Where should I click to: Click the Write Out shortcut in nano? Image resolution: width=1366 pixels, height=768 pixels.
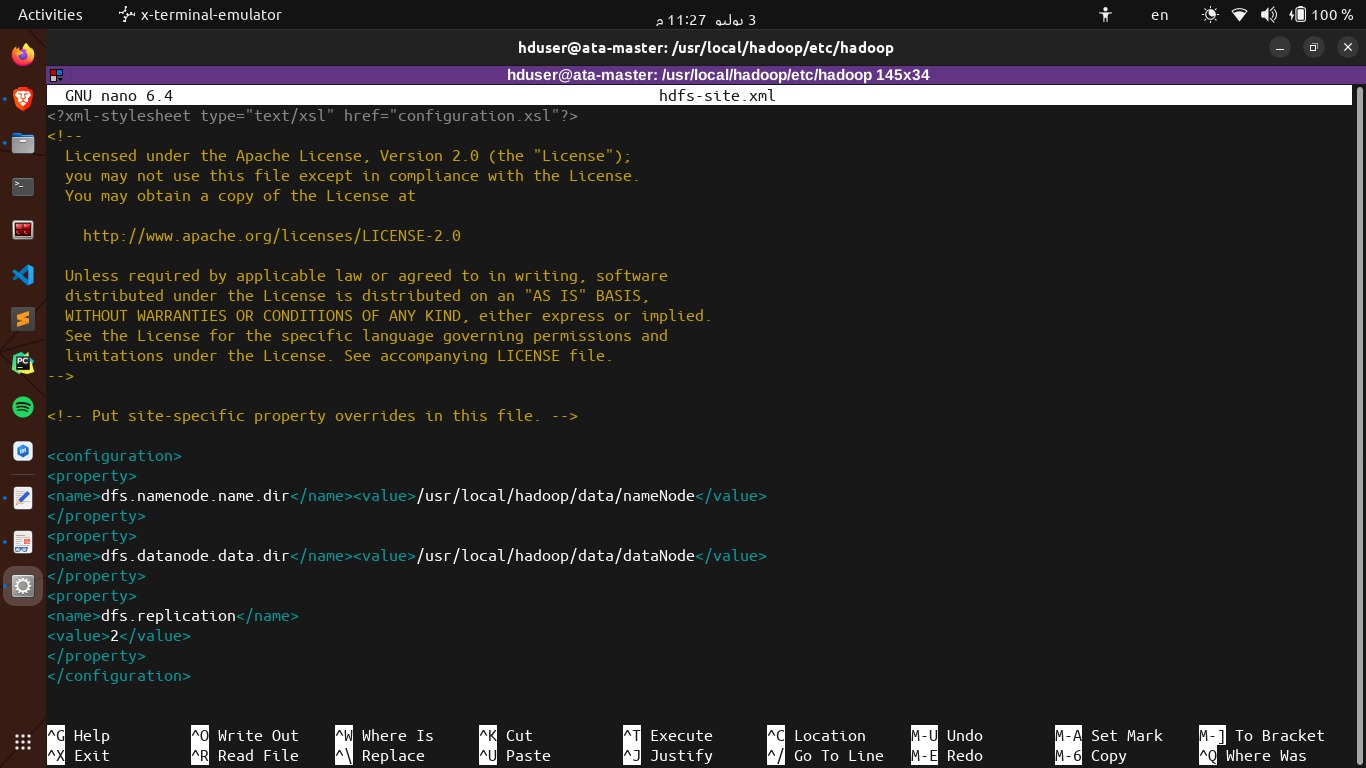pos(258,735)
